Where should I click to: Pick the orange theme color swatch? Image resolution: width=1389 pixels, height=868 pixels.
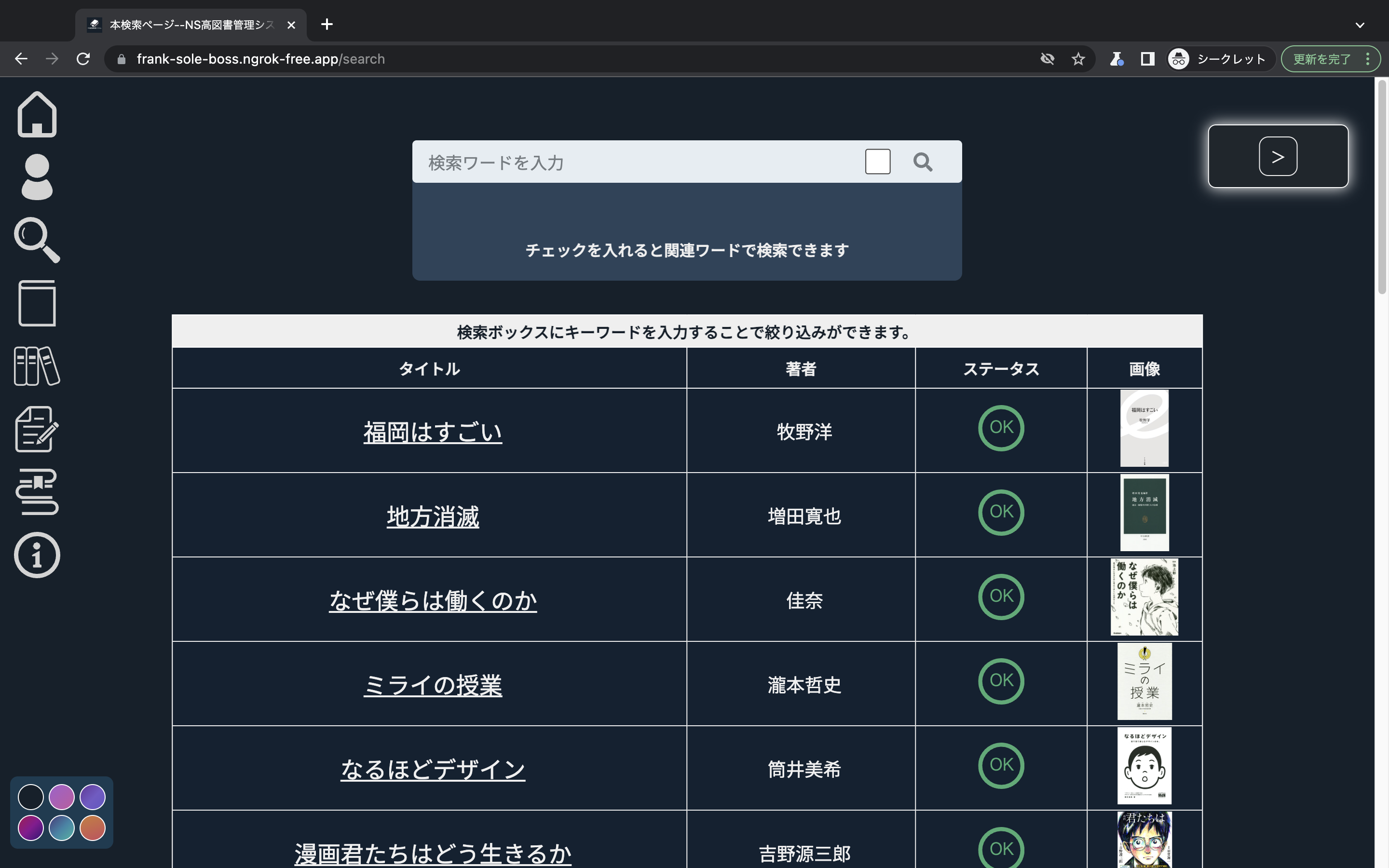[93, 828]
